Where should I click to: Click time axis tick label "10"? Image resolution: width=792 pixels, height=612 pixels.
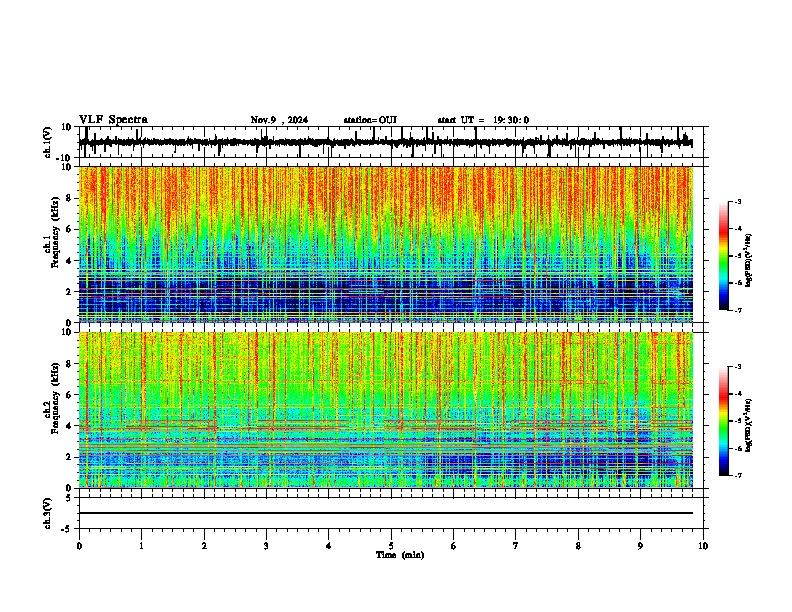pyautogui.click(x=703, y=546)
